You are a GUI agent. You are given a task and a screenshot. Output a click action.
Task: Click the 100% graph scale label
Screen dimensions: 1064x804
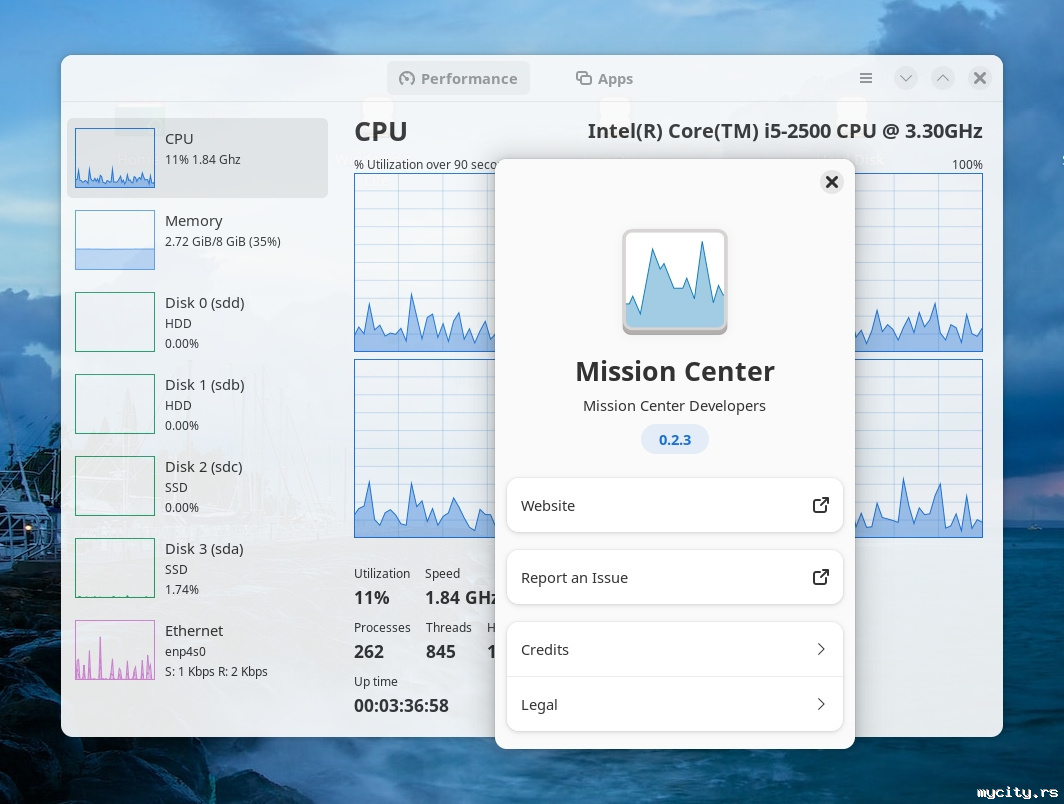click(967, 164)
